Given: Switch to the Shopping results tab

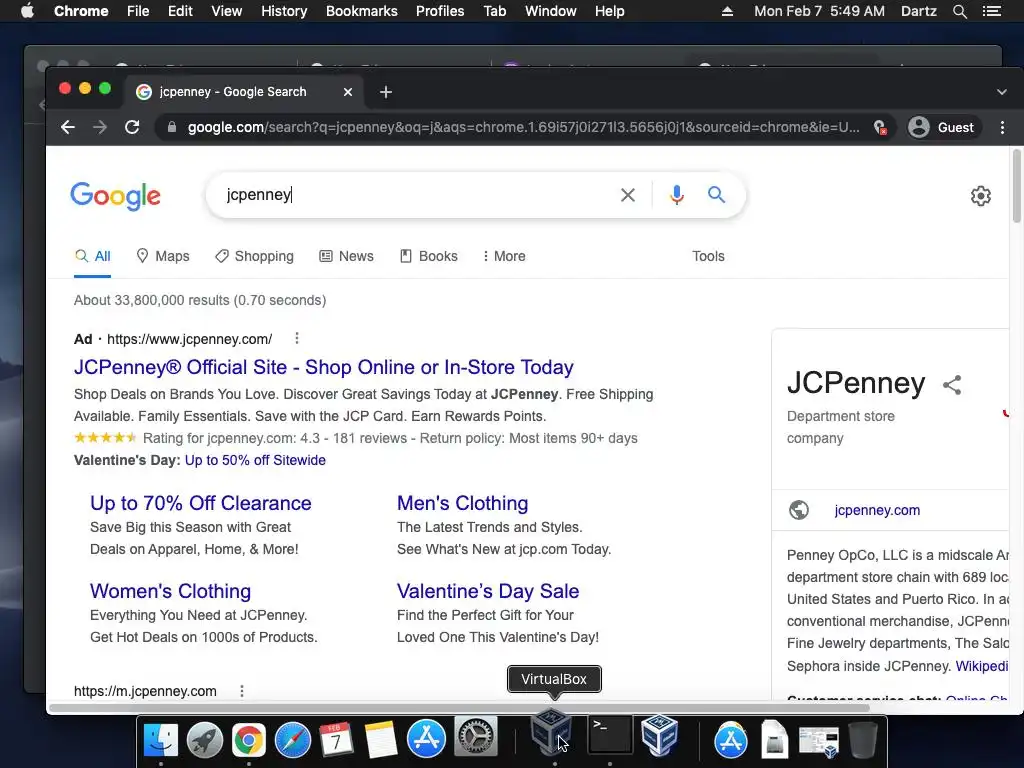Looking at the screenshot, I should pyautogui.click(x=254, y=256).
